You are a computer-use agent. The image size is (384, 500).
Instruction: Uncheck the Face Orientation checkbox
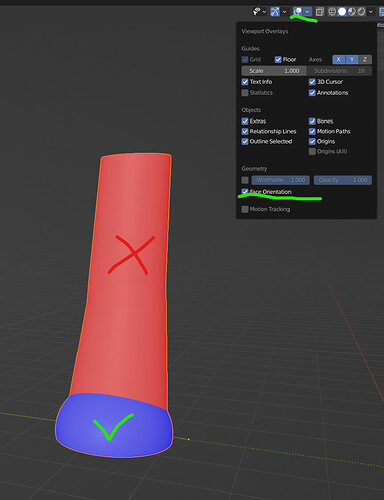(x=245, y=192)
